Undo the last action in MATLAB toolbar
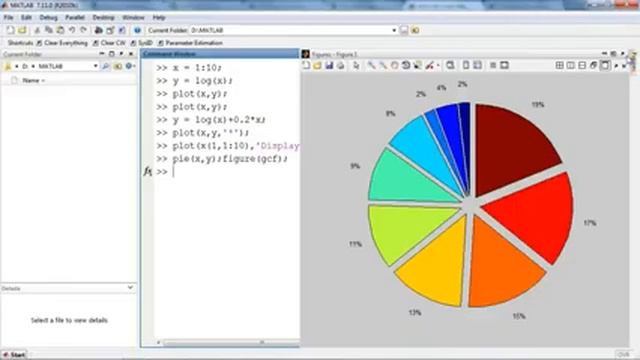This screenshot has width=640, height=360. click(72, 30)
